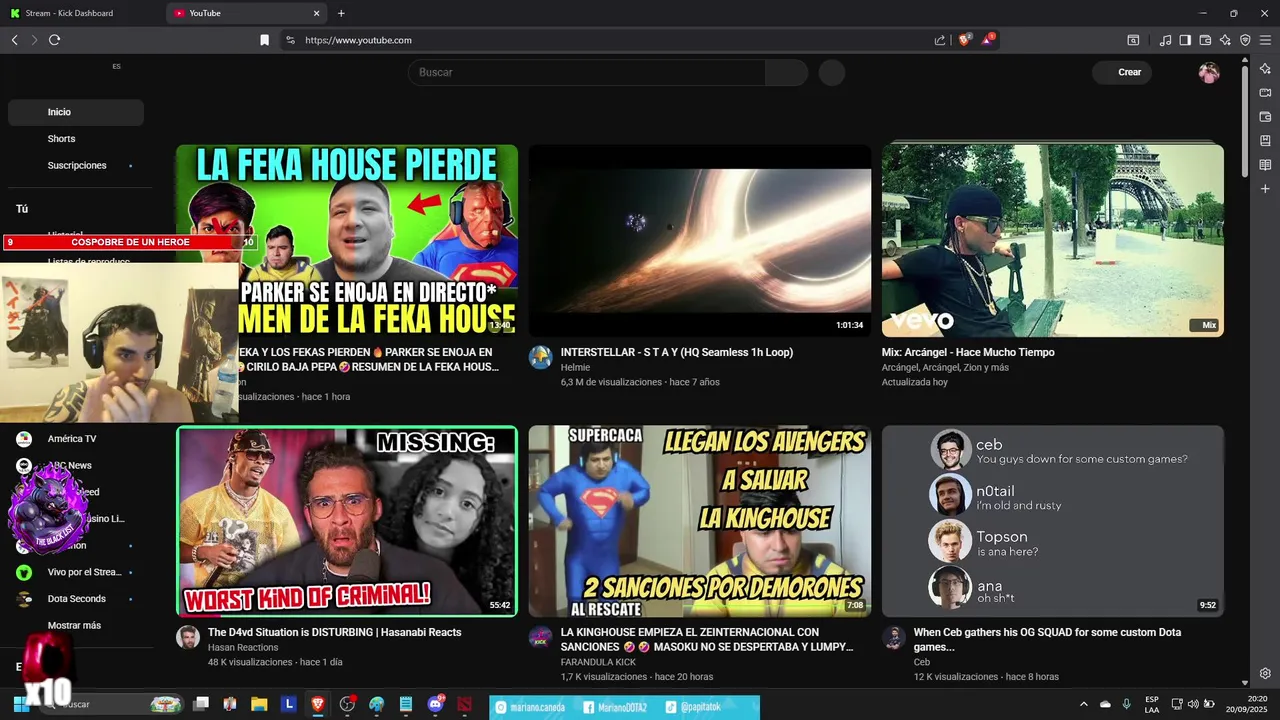Switch to Stream - Kick Dashboard tab
1280x720 pixels.
click(80, 13)
